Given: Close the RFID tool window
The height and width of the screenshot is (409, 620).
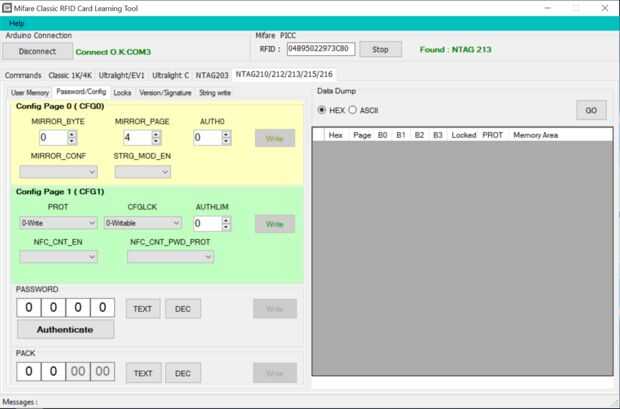Looking at the screenshot, I should [x=605, y=8].
